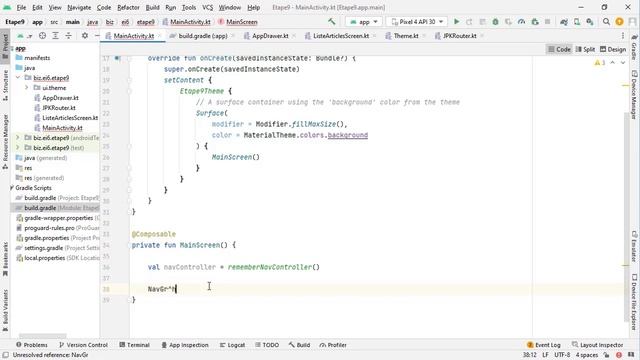Viewport: 640px width, 360px height.
Task: Click MainScreen breadcrumb in navigation bar
Action: tap(238, 22)
